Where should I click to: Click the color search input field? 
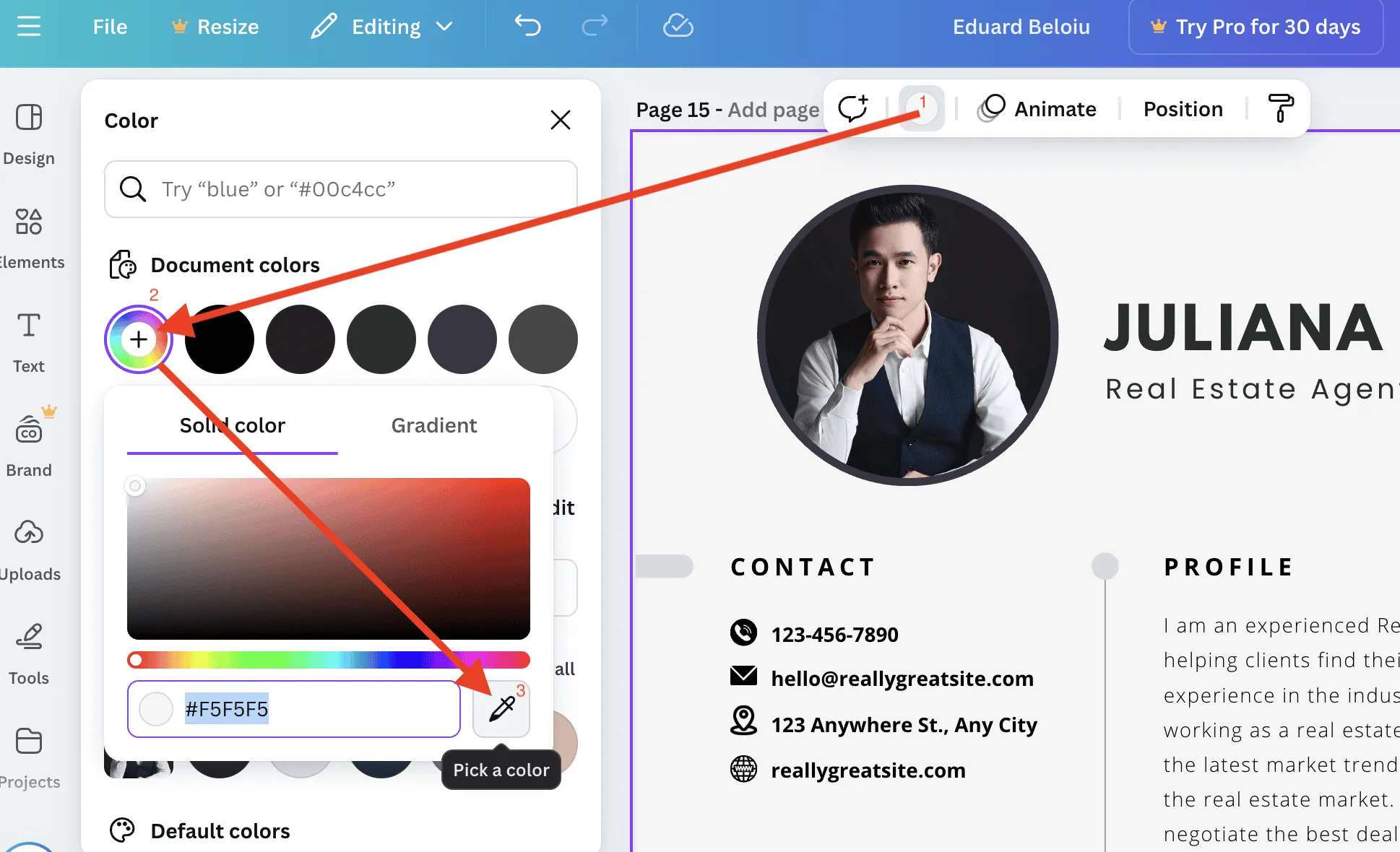(341, 189)
